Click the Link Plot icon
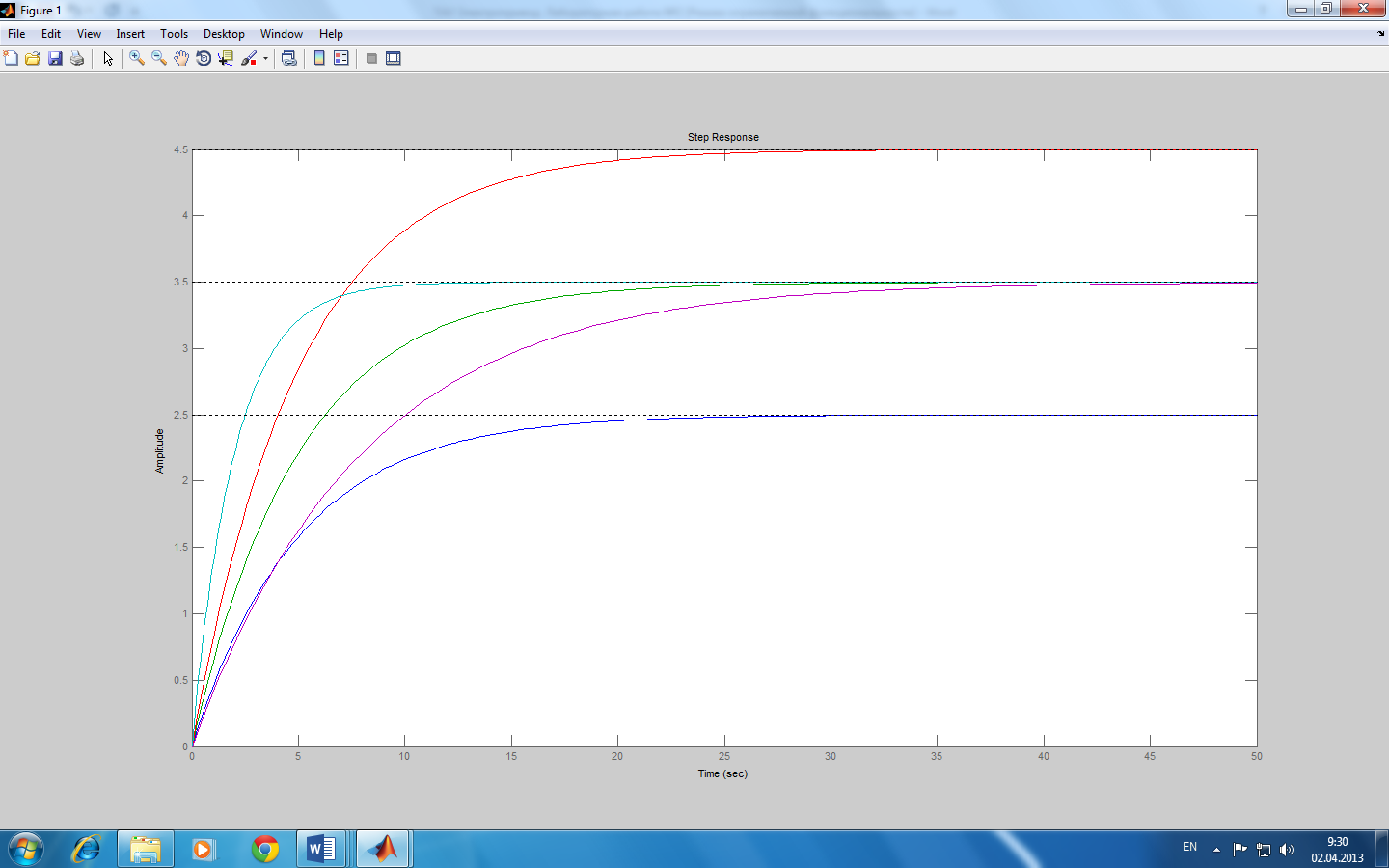Viewport: 1389px width, 868px height. tap(288, 58)
